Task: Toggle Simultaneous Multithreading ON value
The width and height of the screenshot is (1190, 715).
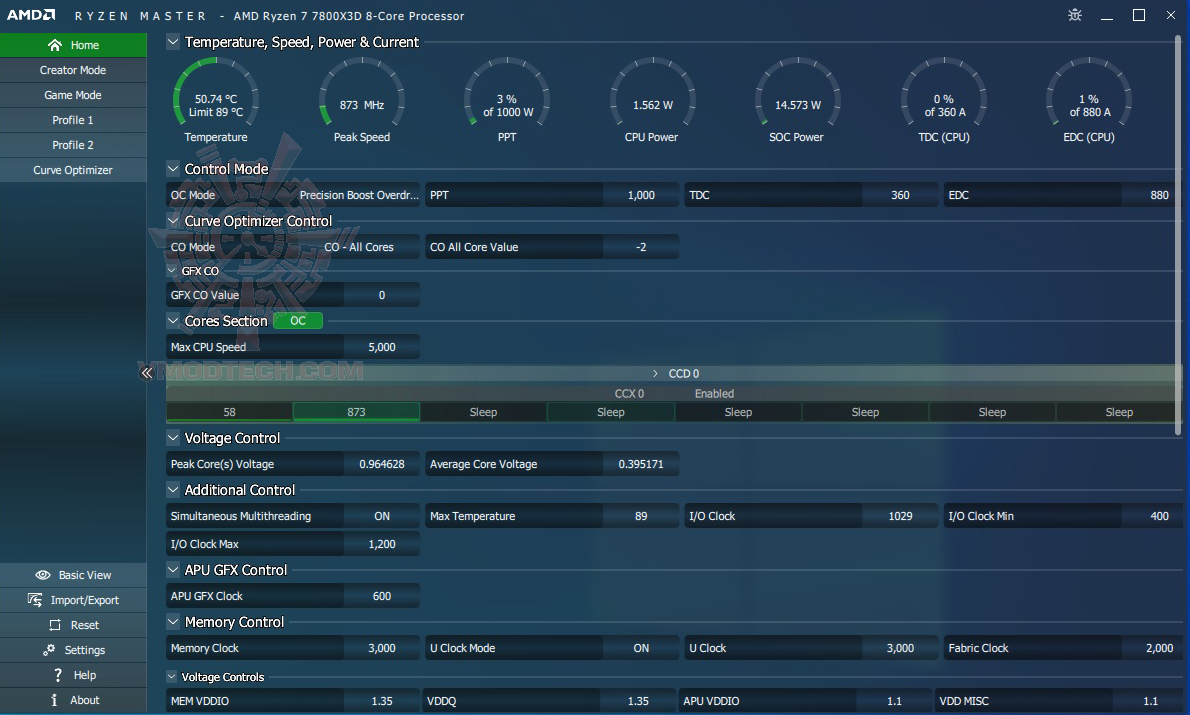Action: [382, 516]
